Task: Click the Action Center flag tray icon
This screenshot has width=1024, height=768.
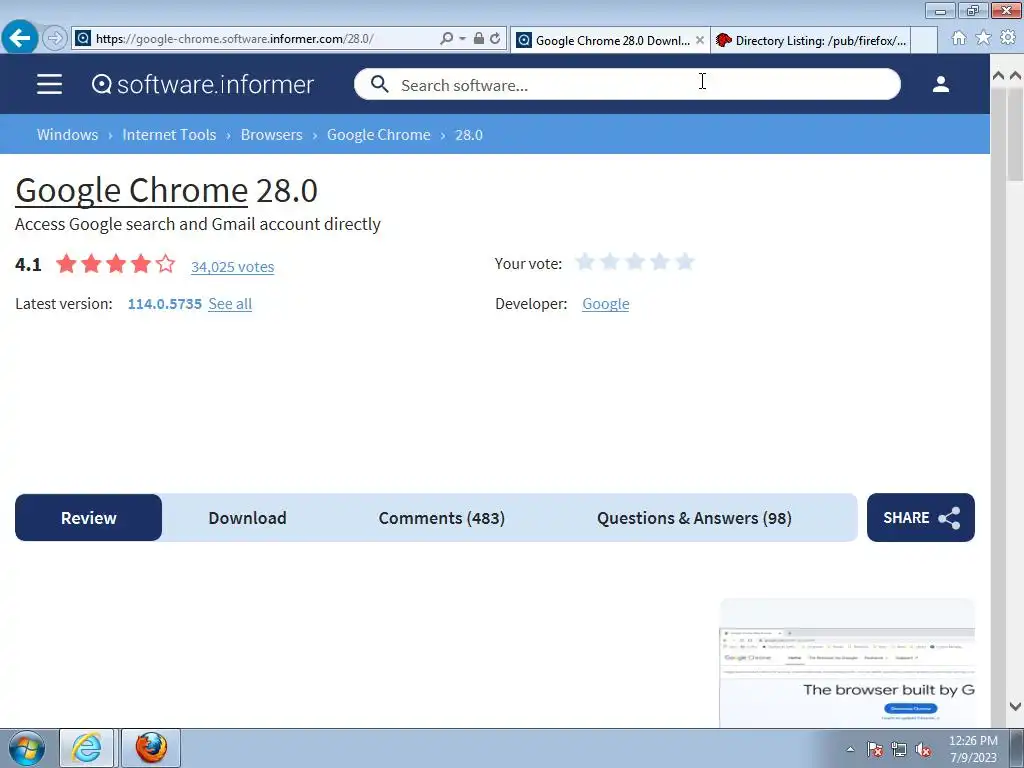Action: pyautogui.click(x=875, y=749)
